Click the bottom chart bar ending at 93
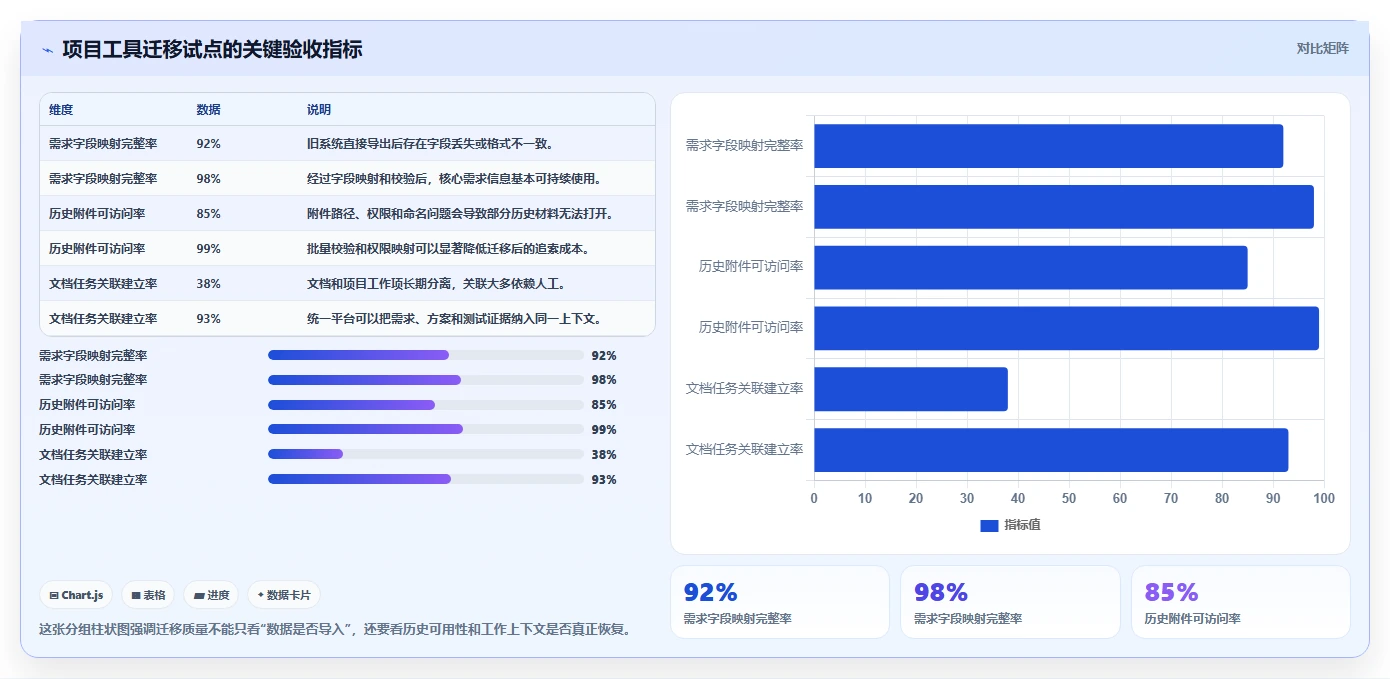Viewport: 1390px width, 679px height. 1051,450
